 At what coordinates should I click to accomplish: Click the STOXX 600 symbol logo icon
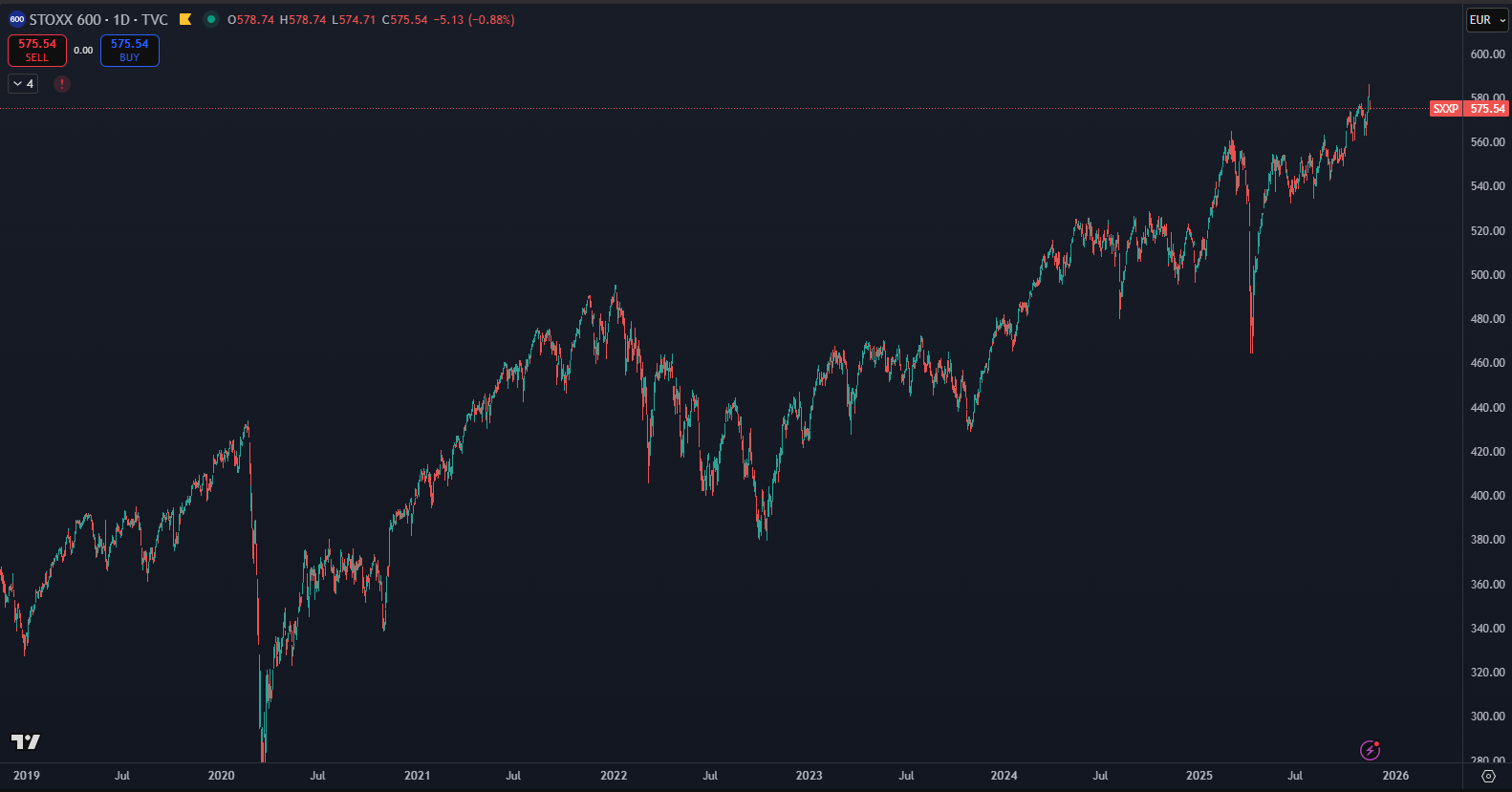coord(16,19)
